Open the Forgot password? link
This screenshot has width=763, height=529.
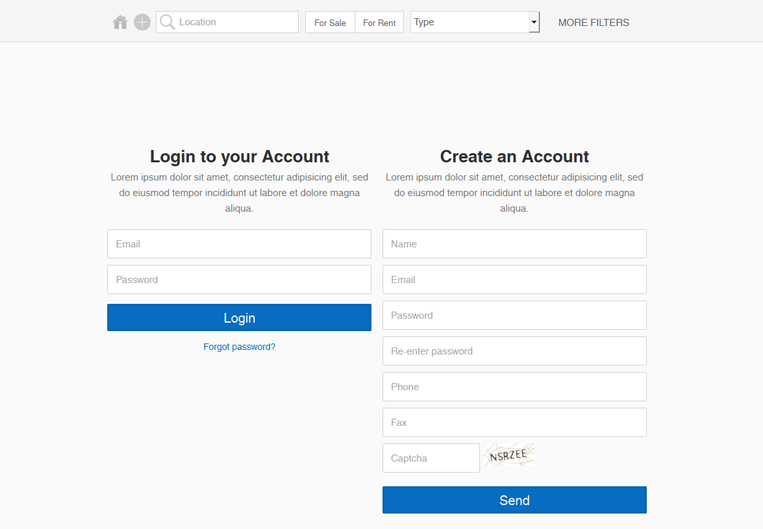click(x=239, y=347)
